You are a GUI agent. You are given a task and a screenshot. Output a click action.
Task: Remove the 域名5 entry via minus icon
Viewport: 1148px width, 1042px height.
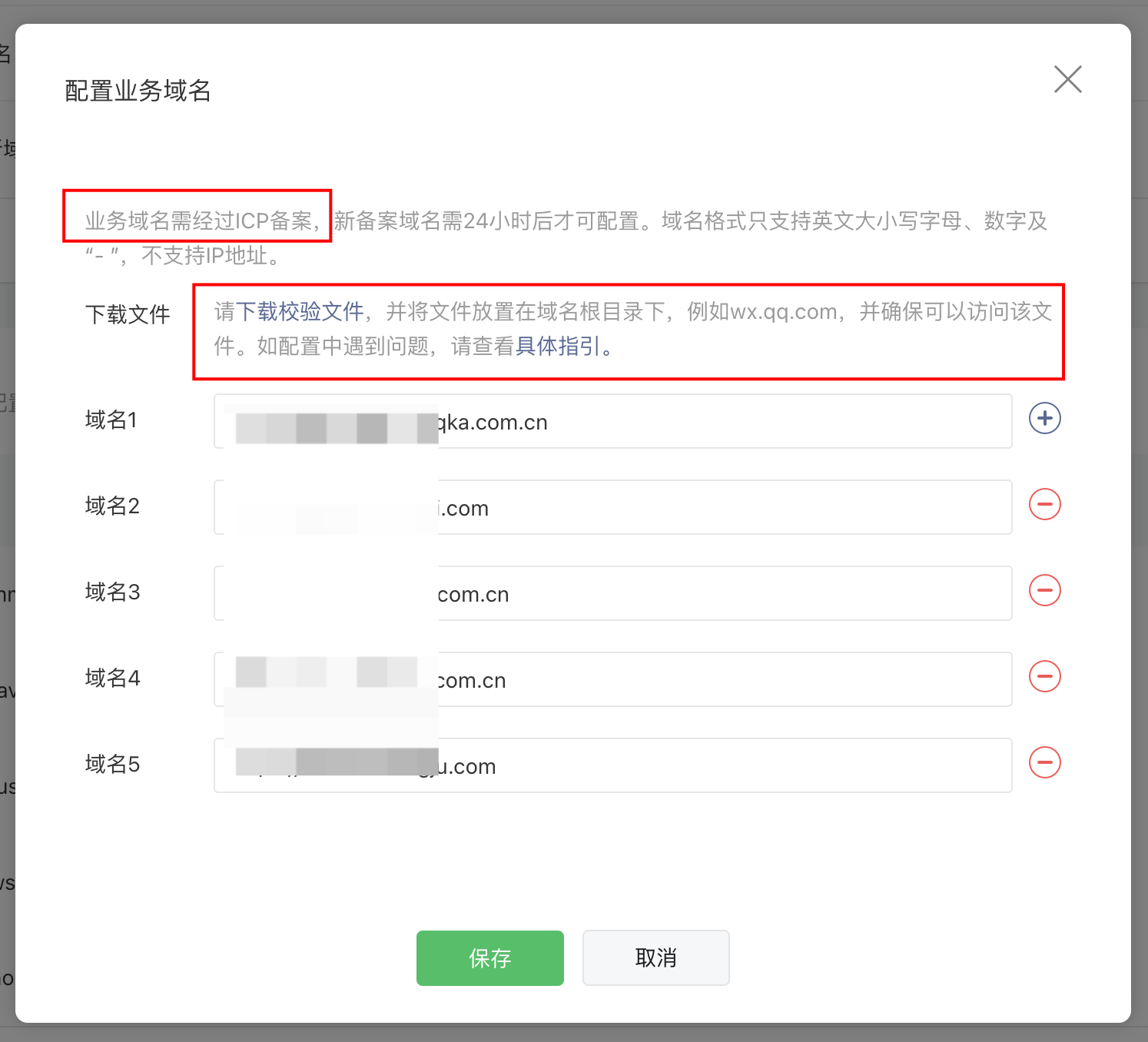(x=1044, y=763)
